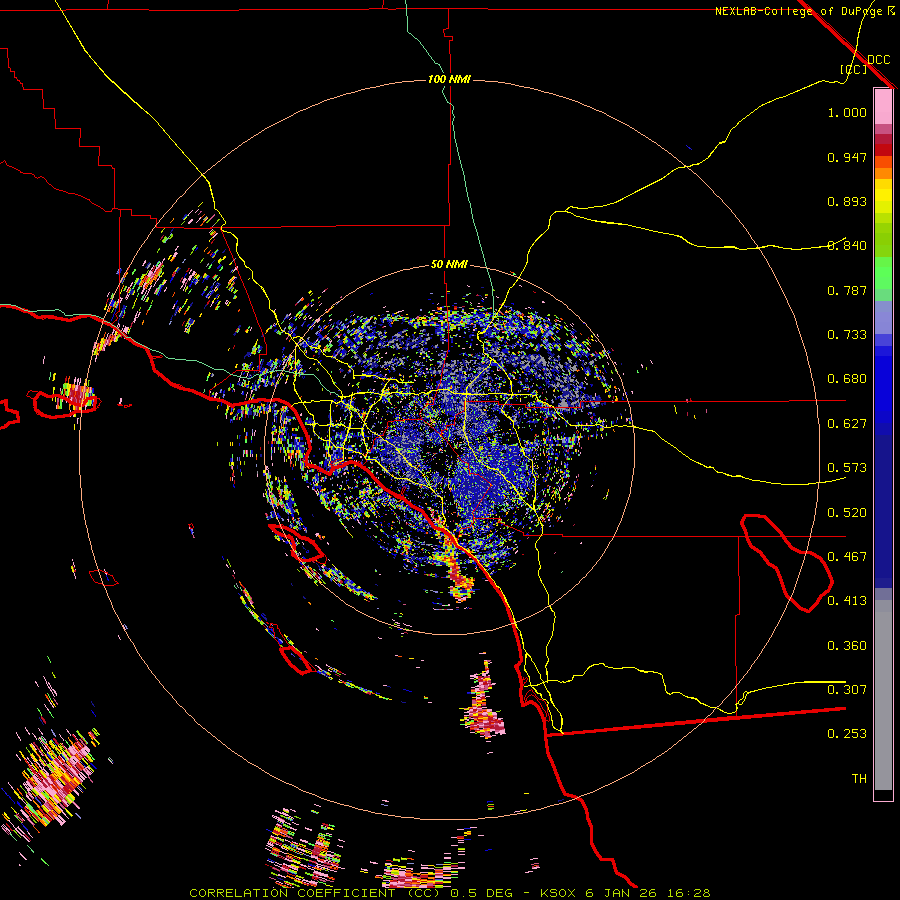Select the 50 NMI range ring label

coord(449,264)
